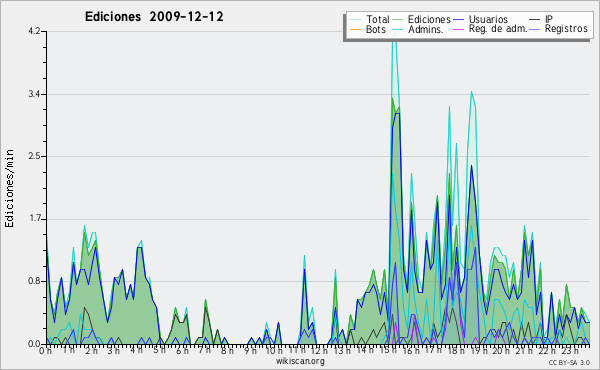Click the 'CC BY-SA 3.0' license text
Image resolution: width=600 pixels, height=370 pixels.
569,363
